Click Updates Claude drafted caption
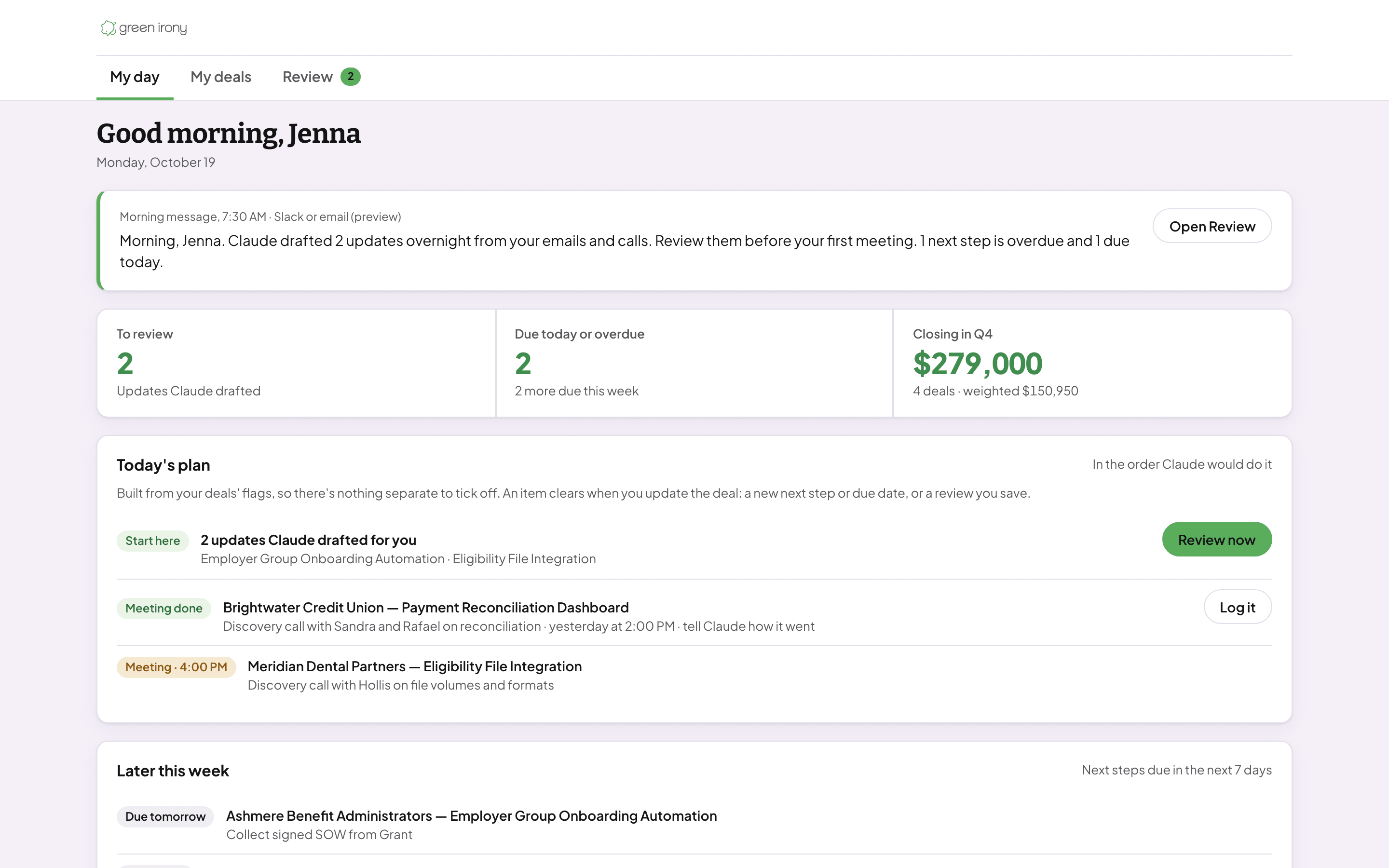Image resolution: width=1389 pixels, height=868 pixels. 188,391
